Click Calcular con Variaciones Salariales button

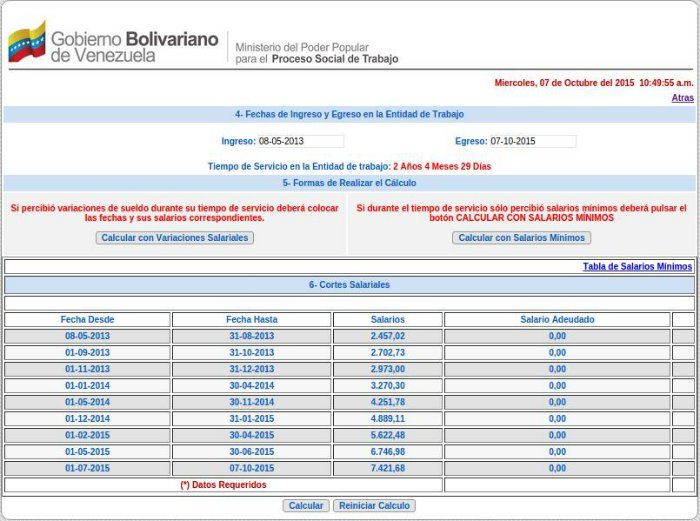click(175, 238)
